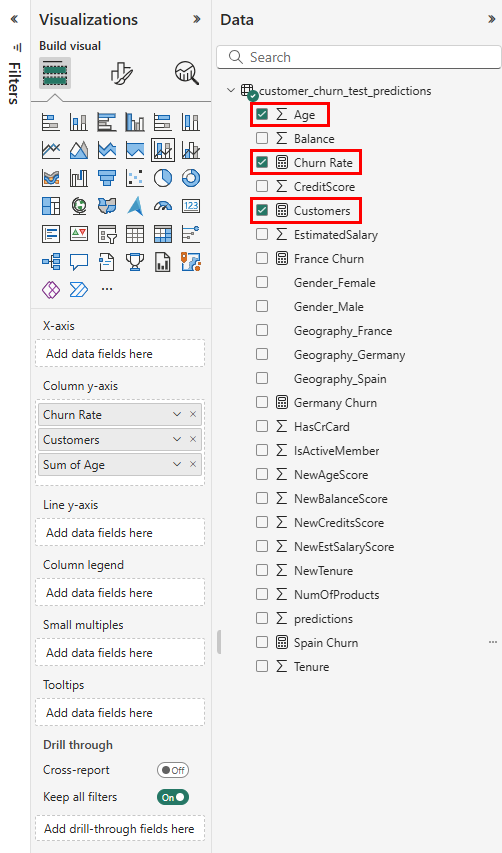Open the Analytics magnifier tab

tap(187, 73)
